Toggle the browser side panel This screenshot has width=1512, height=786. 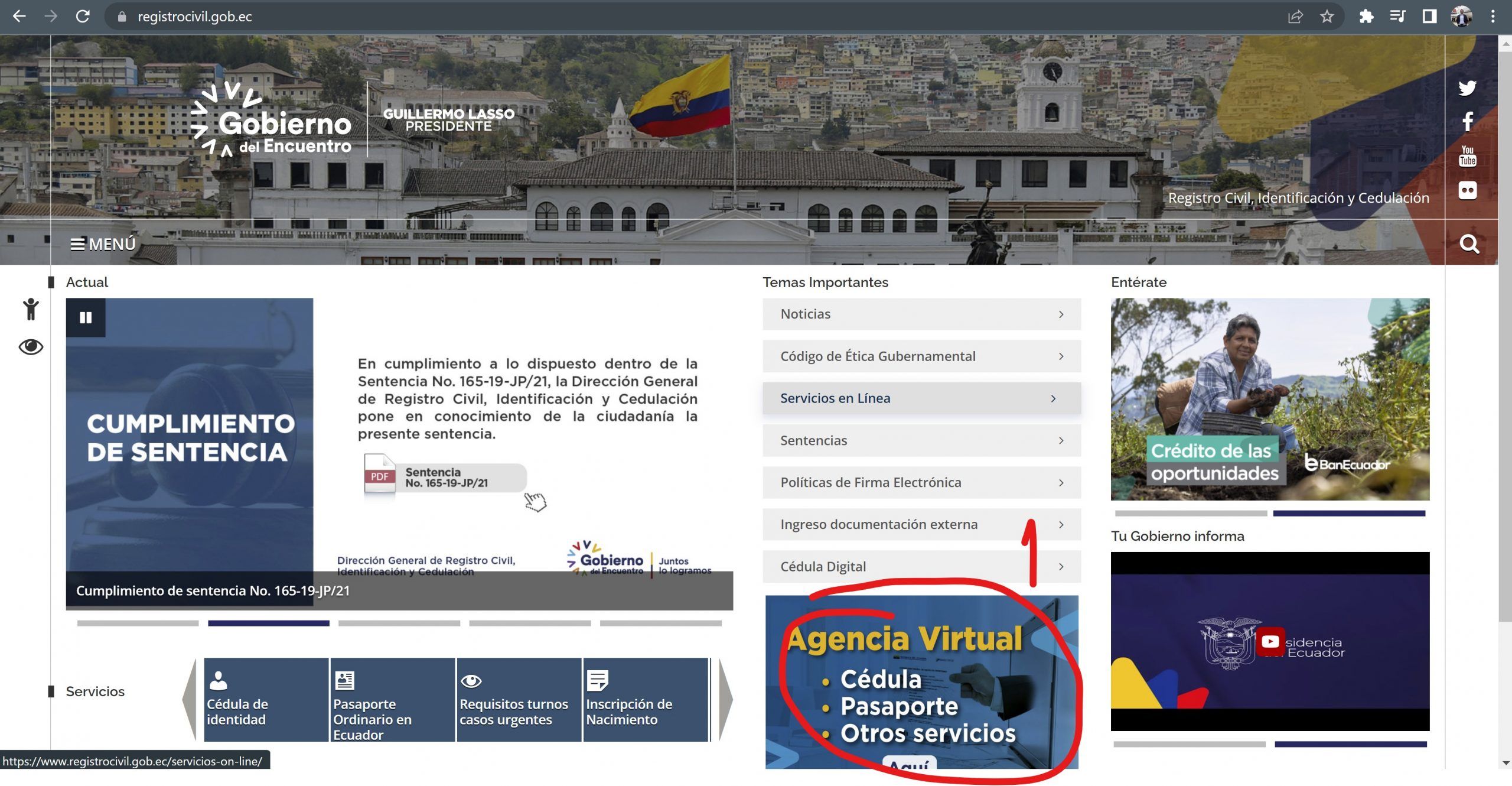point(1429,17)
